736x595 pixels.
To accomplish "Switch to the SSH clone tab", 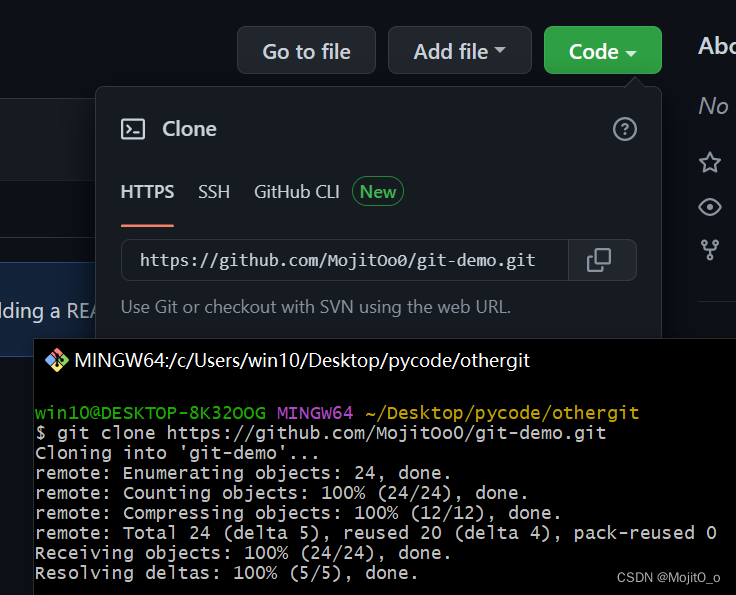I will (214, 192).
